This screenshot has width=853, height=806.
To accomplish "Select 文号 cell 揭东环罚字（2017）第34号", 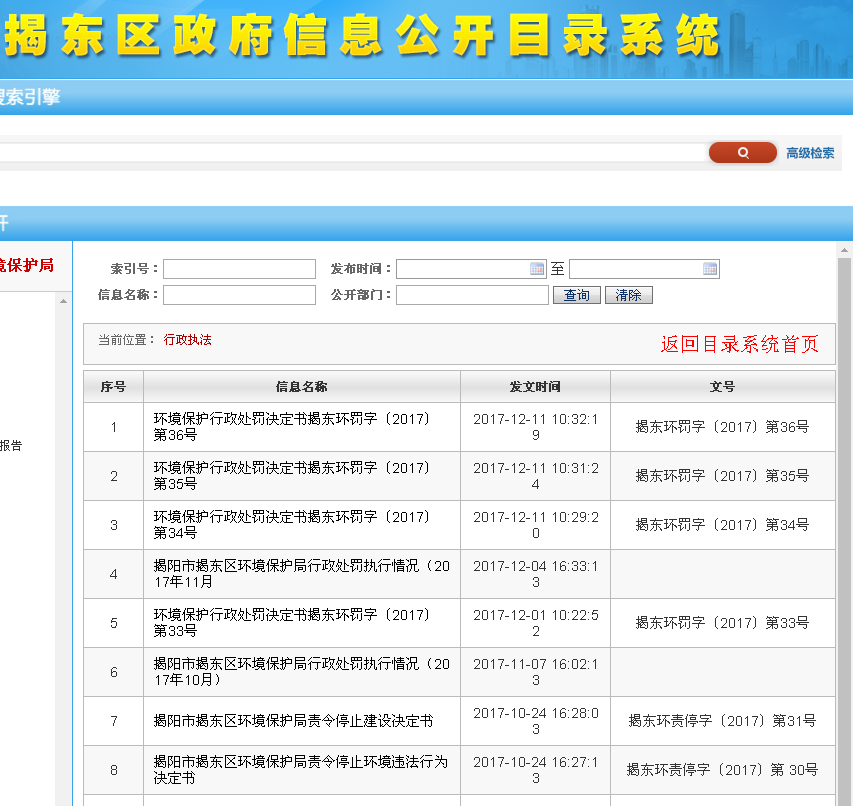I will (722, 525).
